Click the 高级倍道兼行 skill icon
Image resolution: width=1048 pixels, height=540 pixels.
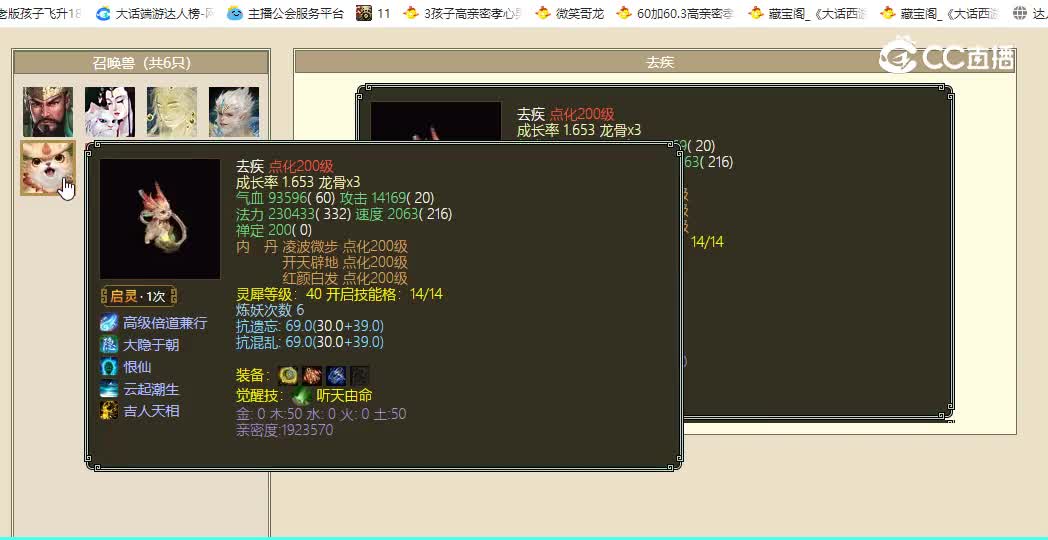coord(109,323)
